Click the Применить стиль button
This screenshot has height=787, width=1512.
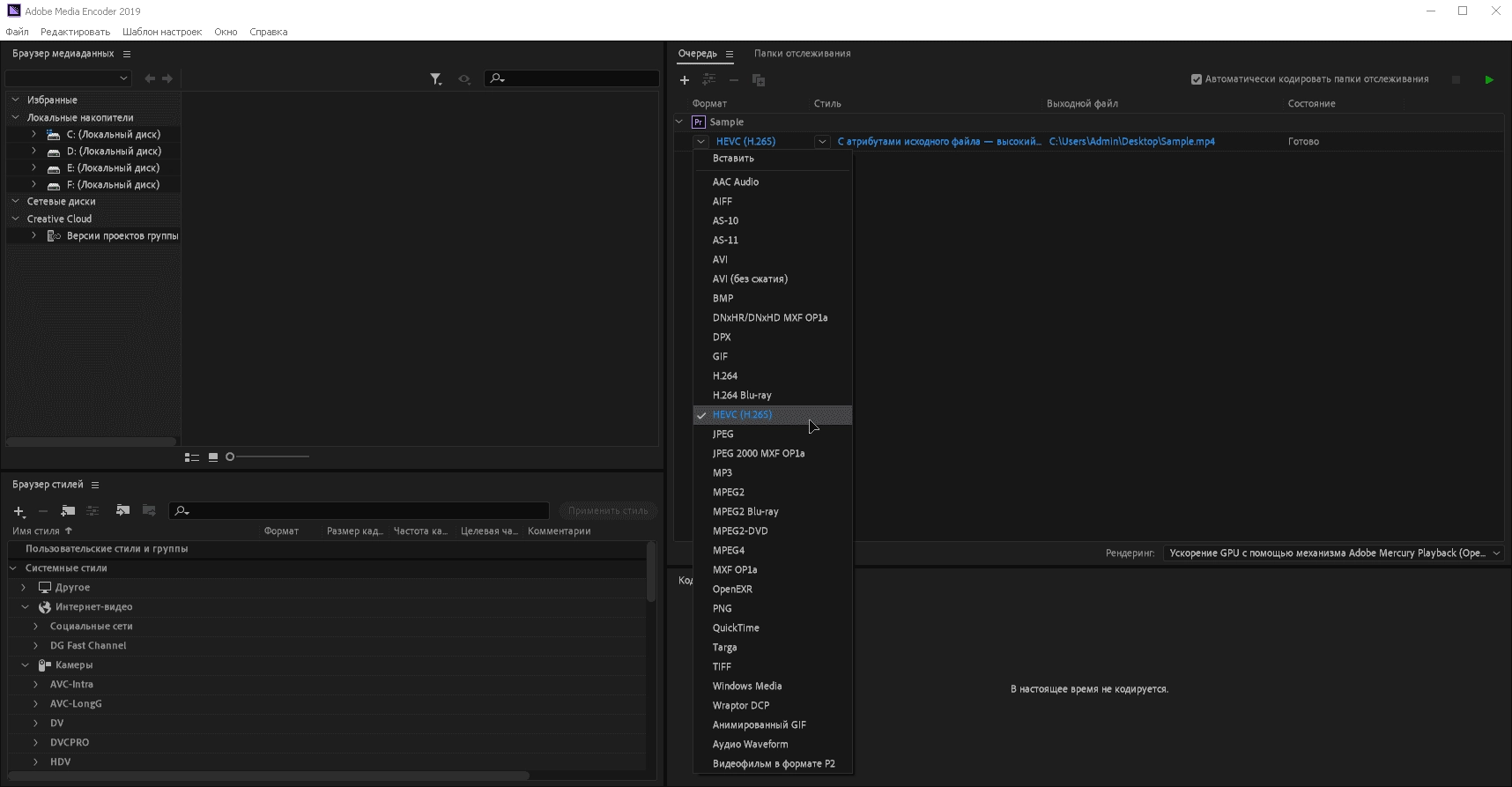(x=607, y=511)
